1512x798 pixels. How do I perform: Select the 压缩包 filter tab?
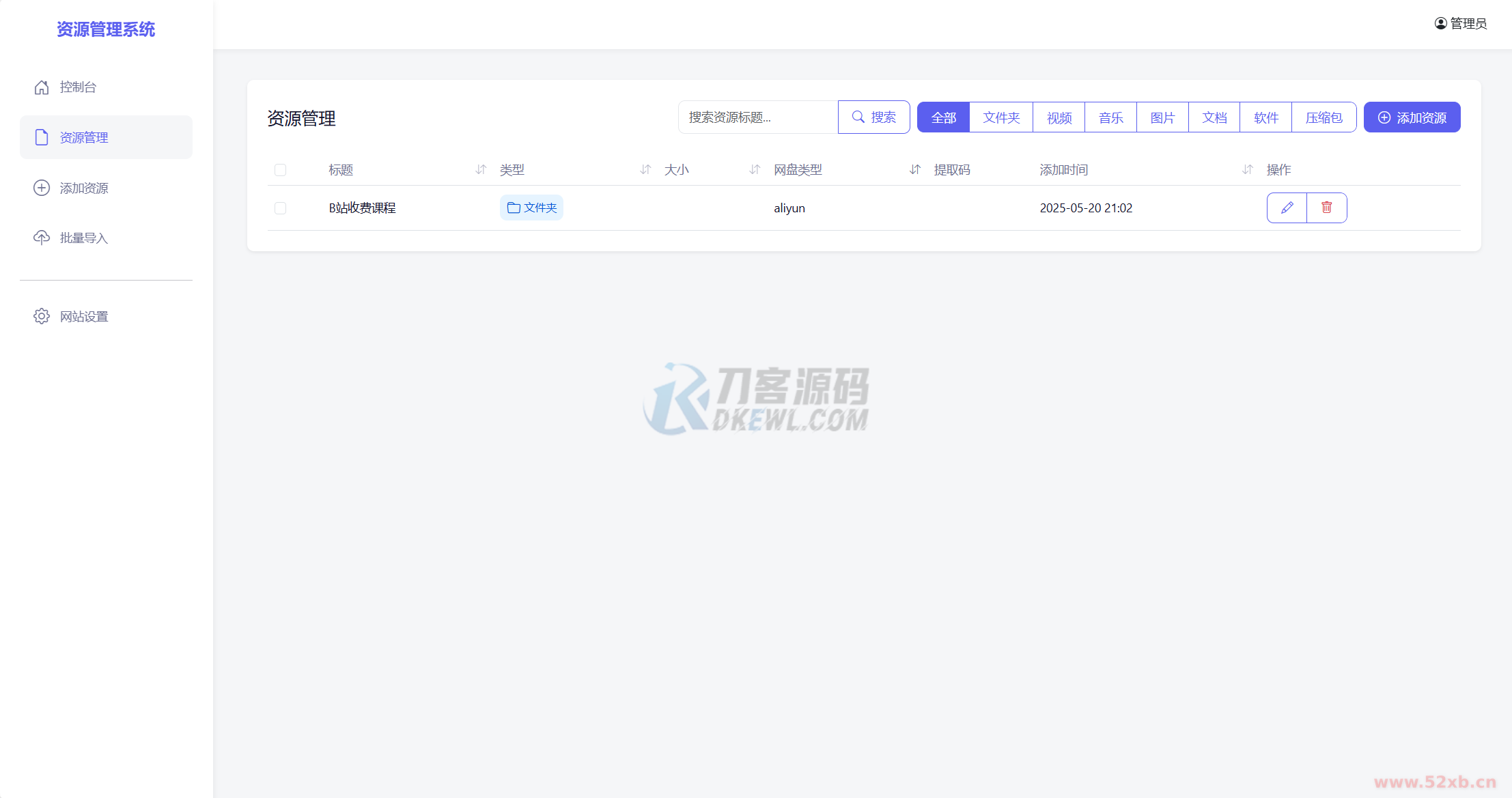(x=1323, y=117)
